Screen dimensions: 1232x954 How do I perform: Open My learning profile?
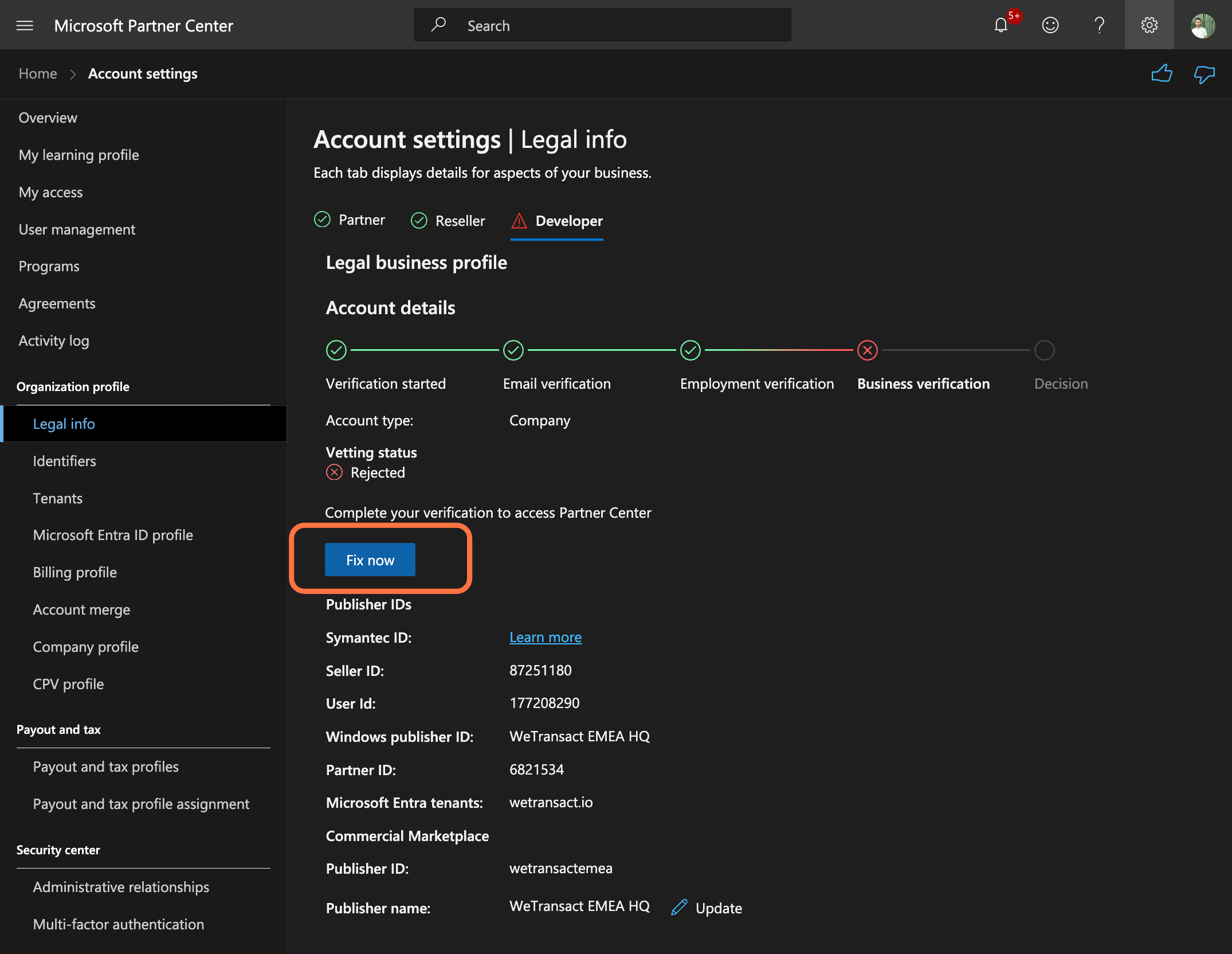[79, 155]
